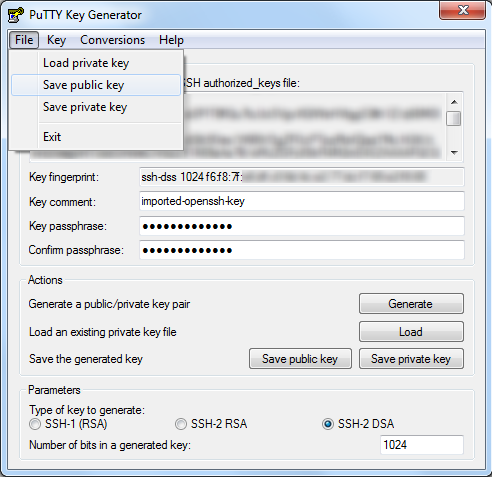The image size is (492, 477).
Task: Close the PuTTY Key Generator window
Action: pos(463,10)
